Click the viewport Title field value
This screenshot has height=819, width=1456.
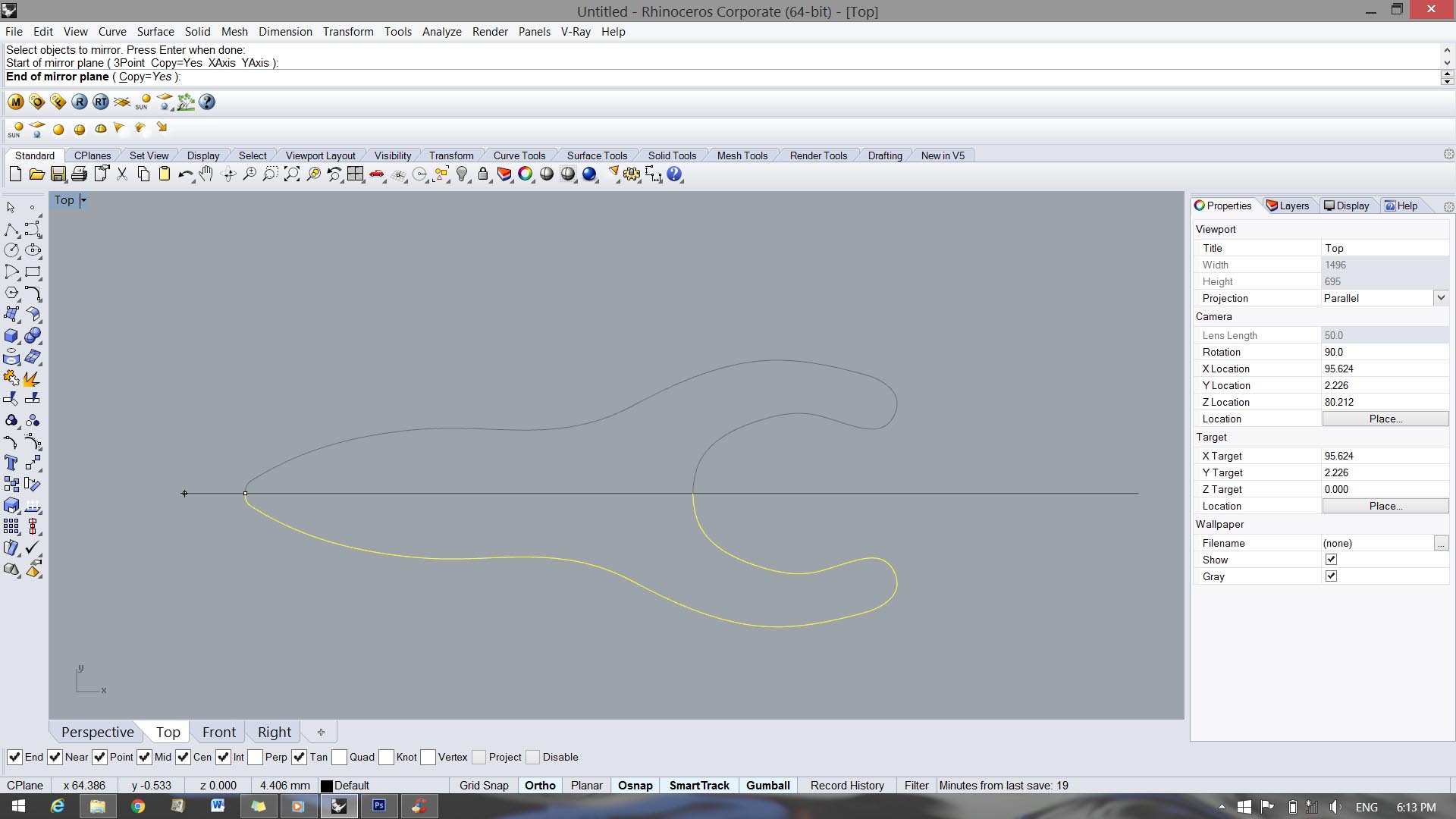tap(1384, 248)
